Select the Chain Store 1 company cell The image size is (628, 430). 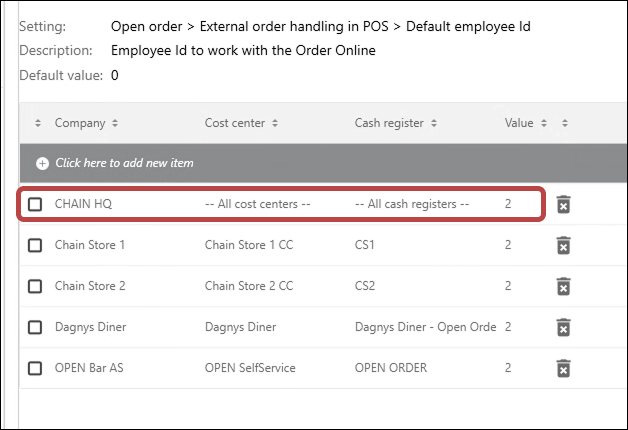[x=90, y=245]
